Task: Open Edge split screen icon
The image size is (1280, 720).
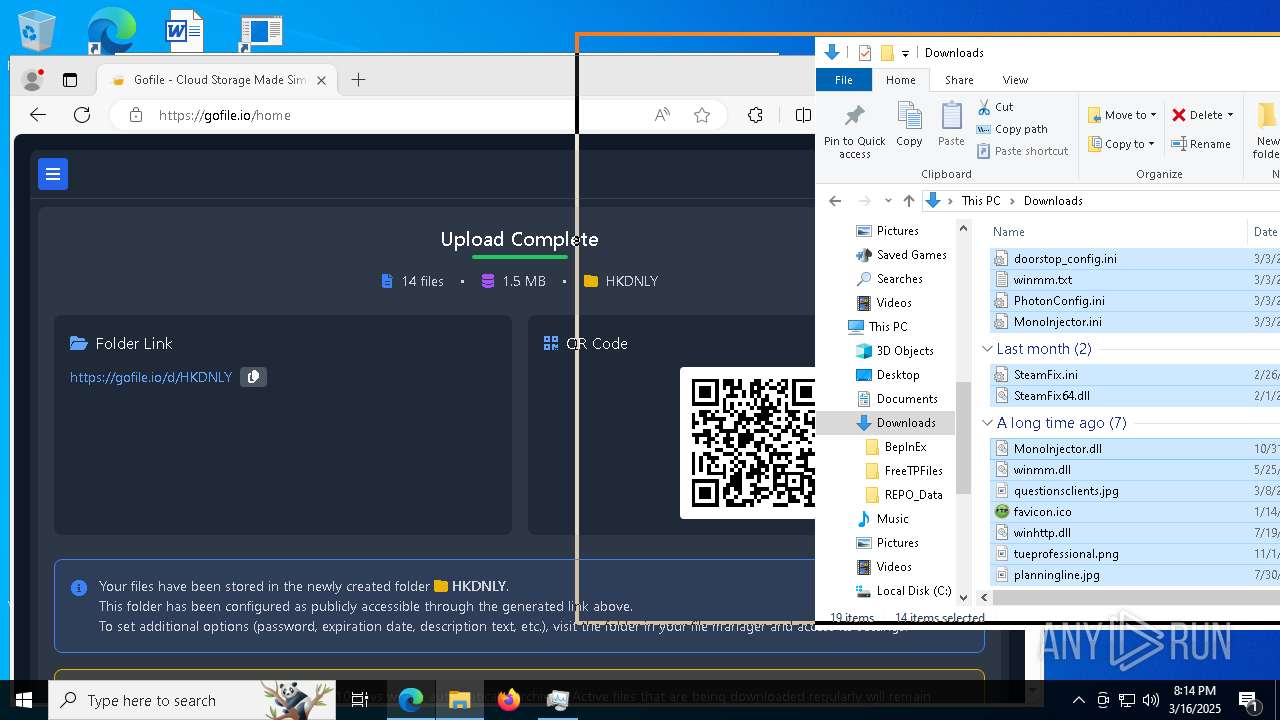Action: [803, 115]
